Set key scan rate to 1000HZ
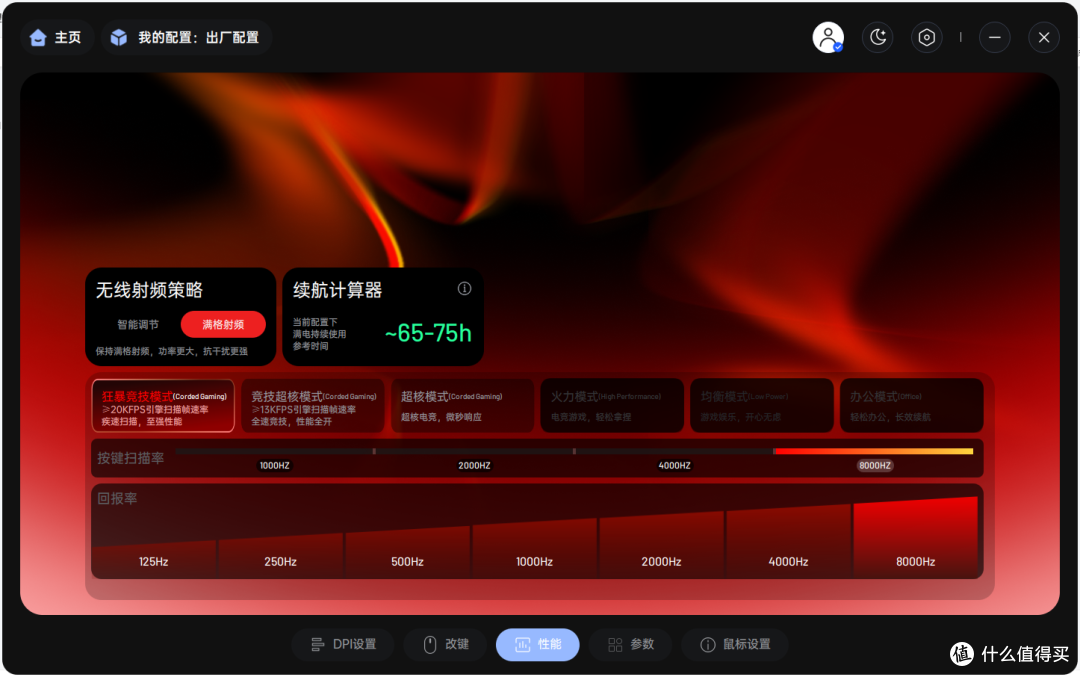The image size is (1080, 677). (x=274, y=466)
